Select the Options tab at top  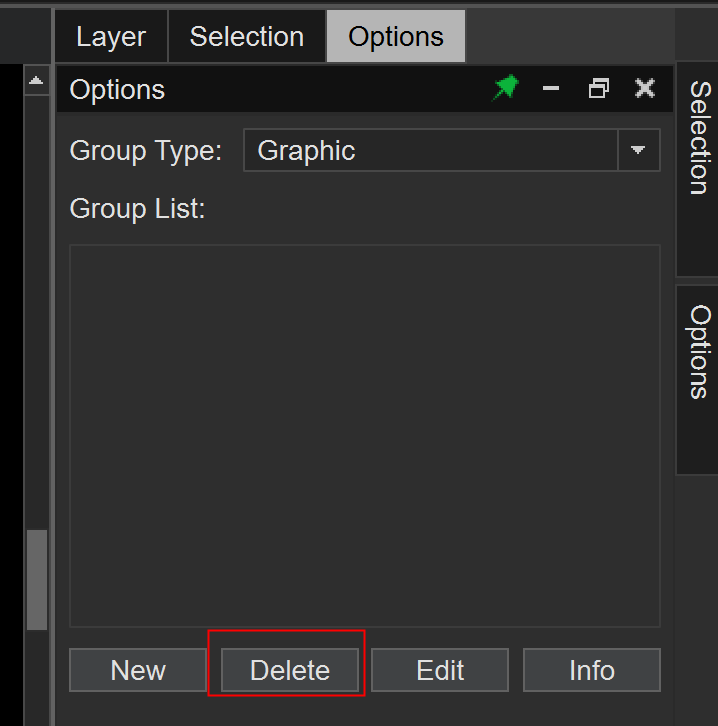396,37
